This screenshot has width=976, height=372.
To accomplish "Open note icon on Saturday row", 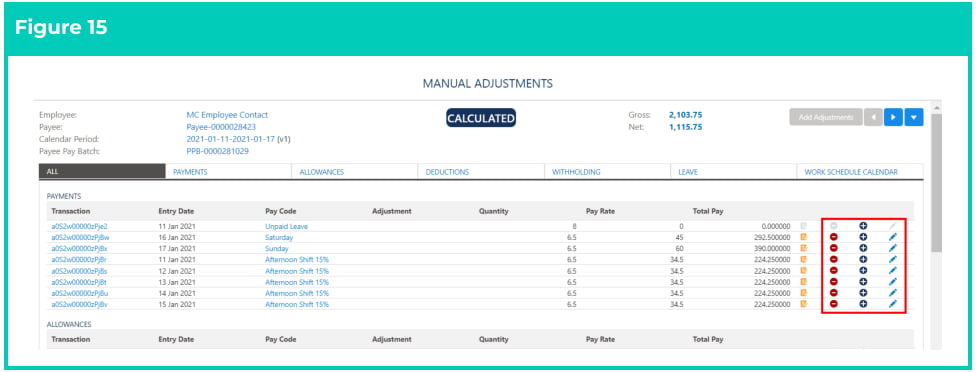I will coord(804,238).
